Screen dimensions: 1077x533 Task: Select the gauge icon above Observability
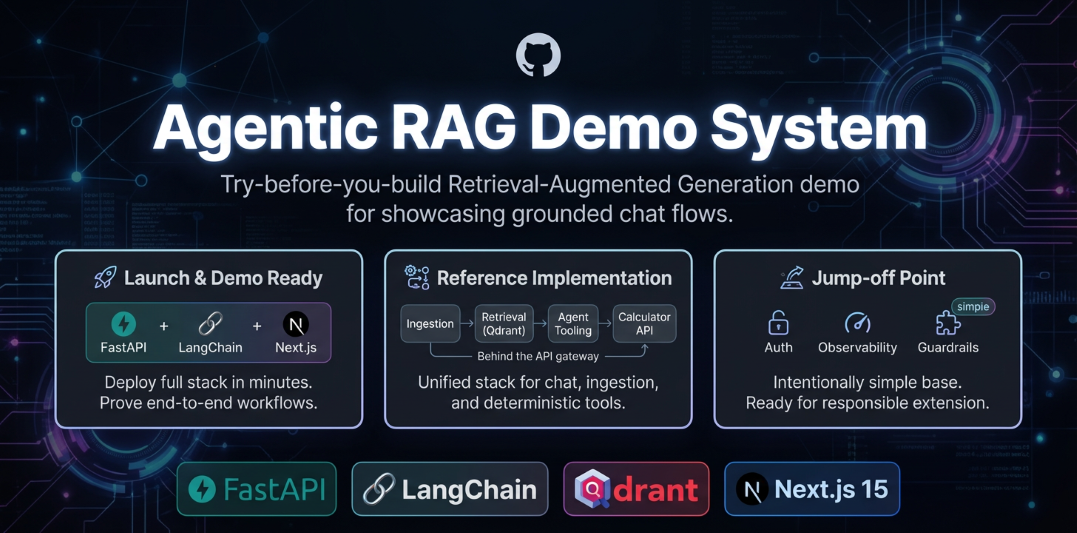(x=857, y=324)
